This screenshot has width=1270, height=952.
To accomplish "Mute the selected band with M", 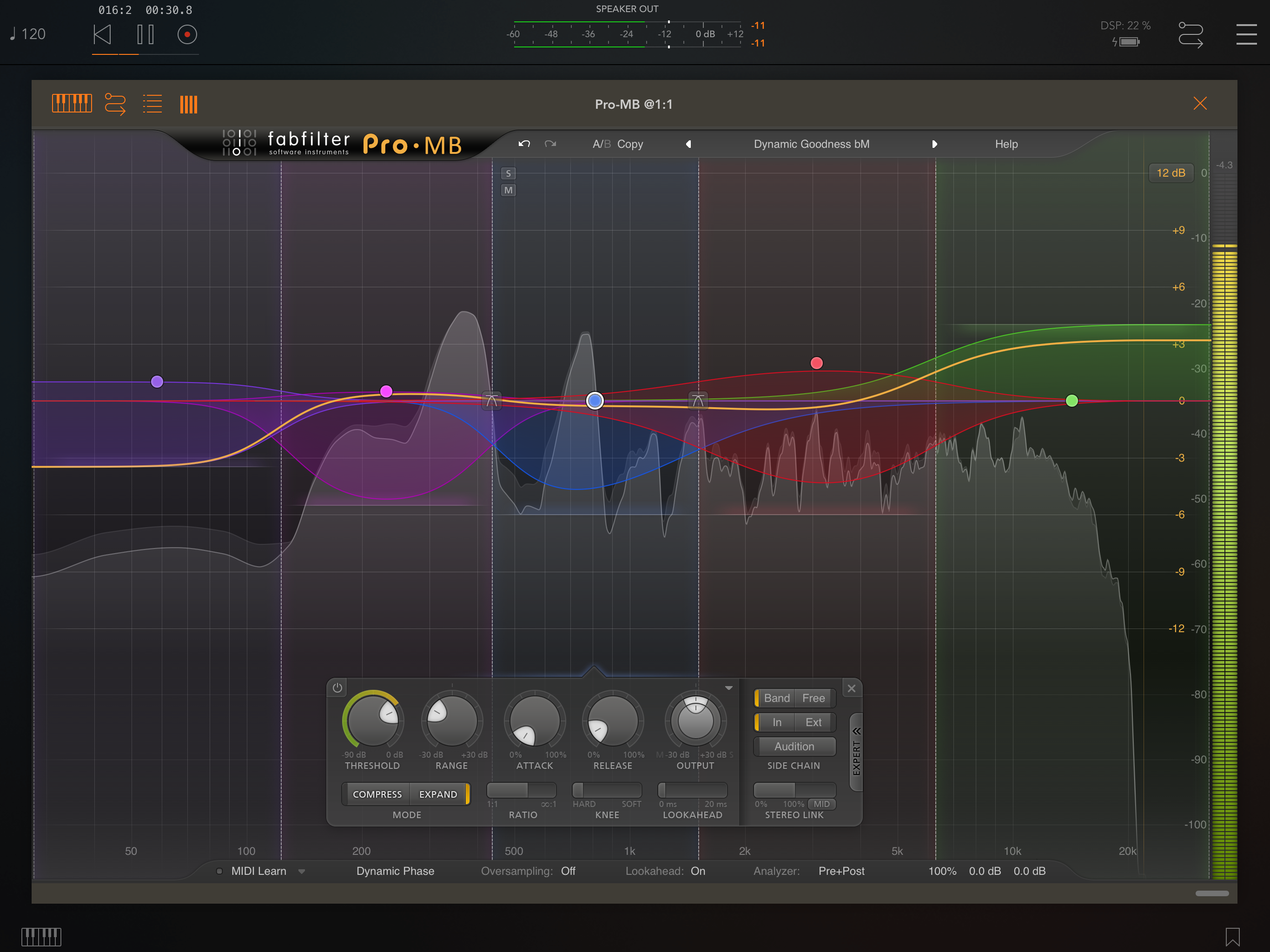I will (508, 190).
